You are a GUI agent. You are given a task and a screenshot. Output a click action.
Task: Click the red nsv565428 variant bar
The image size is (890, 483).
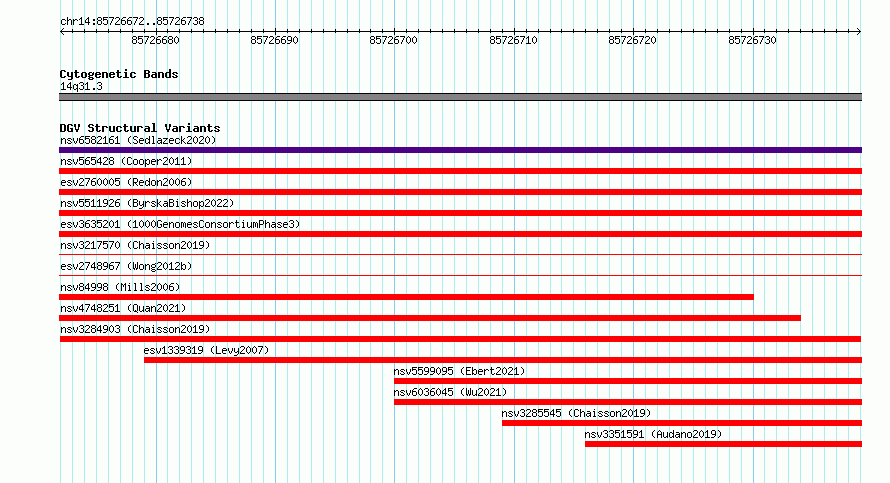pyautogui.click(x=460, y=171)
